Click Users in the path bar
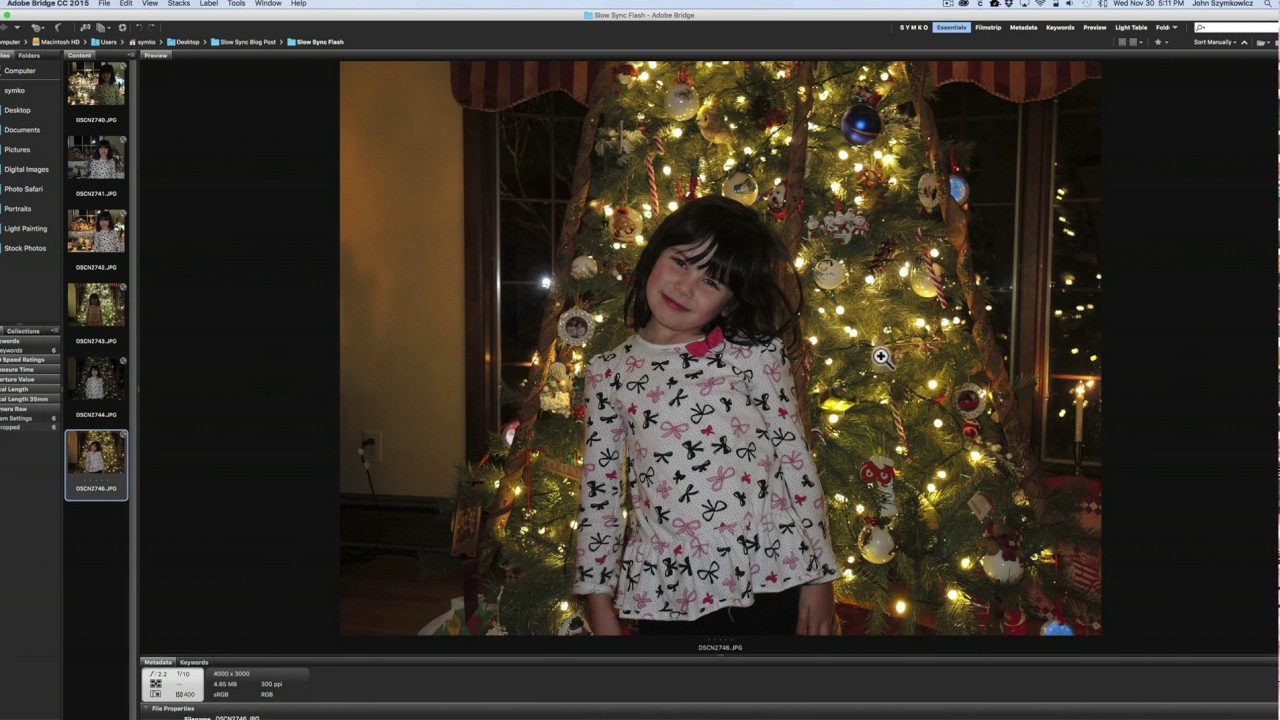Screen dimensions: 1280x720 [105, 42]
